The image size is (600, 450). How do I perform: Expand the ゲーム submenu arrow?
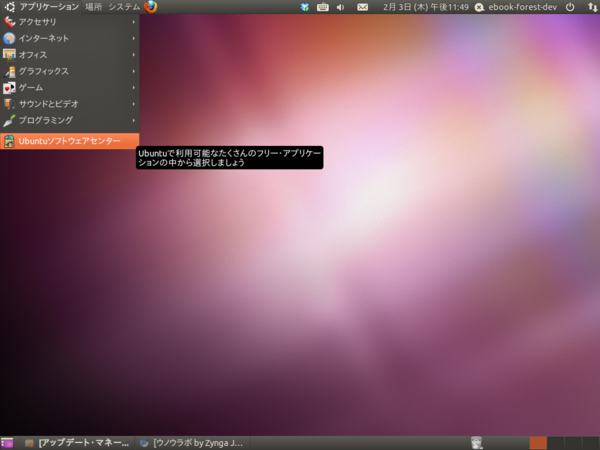click(134, 88)
